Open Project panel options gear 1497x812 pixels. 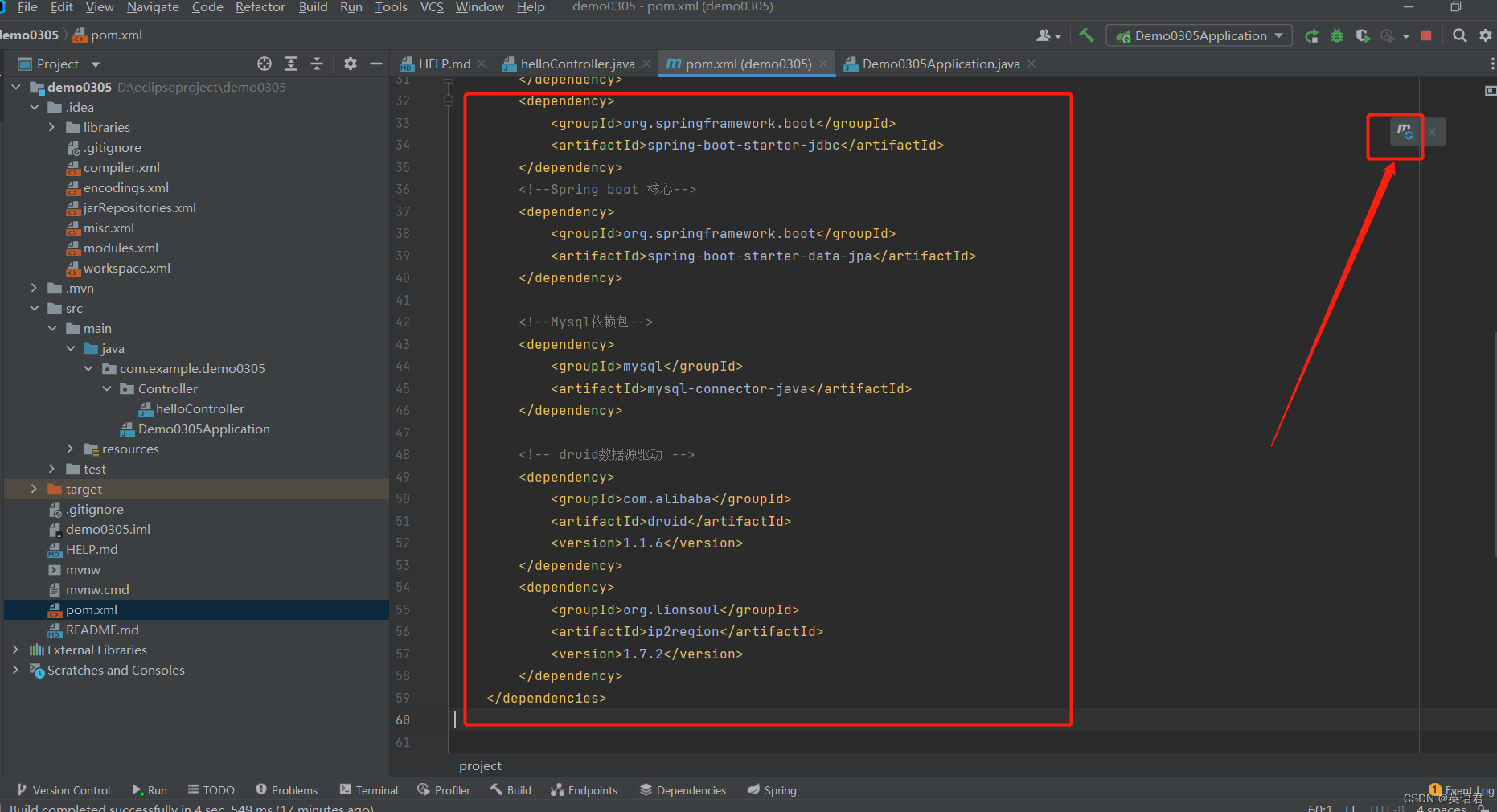tap(351, 64)
